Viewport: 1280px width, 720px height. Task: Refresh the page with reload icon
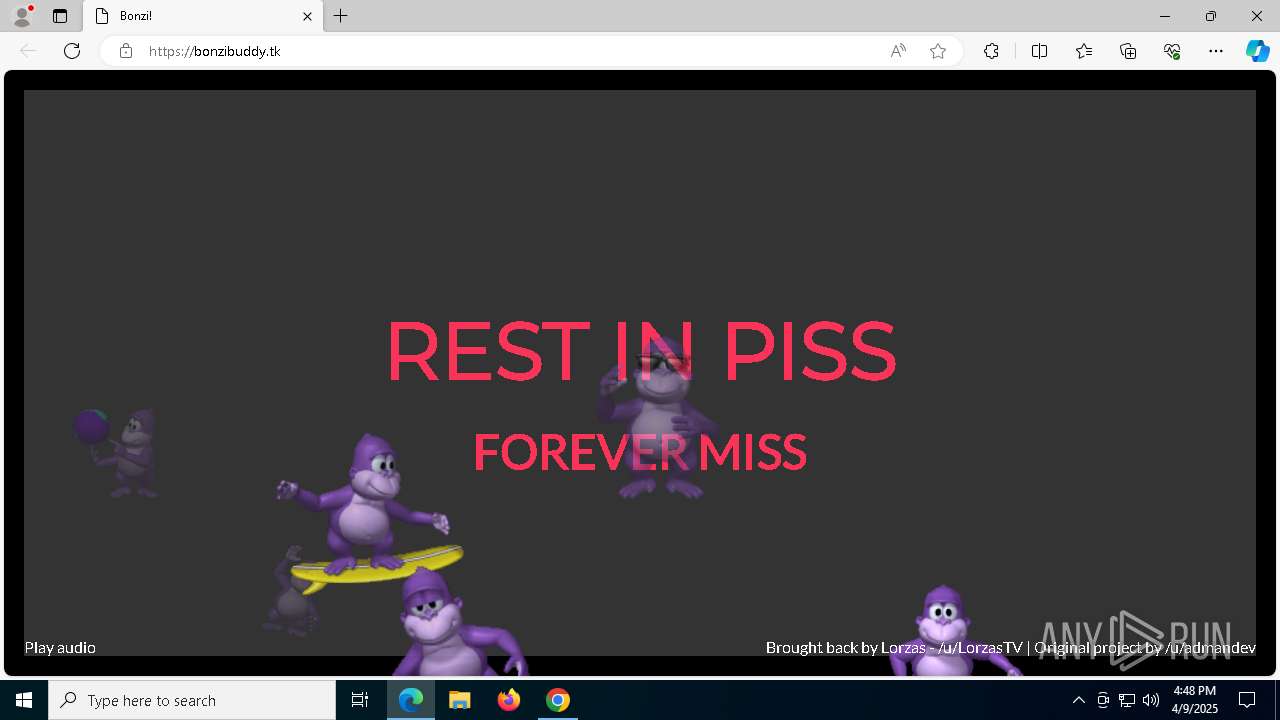point(72,51)
